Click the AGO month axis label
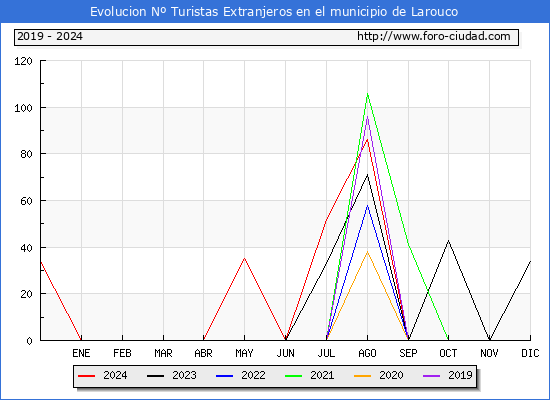 pos(367,353)
